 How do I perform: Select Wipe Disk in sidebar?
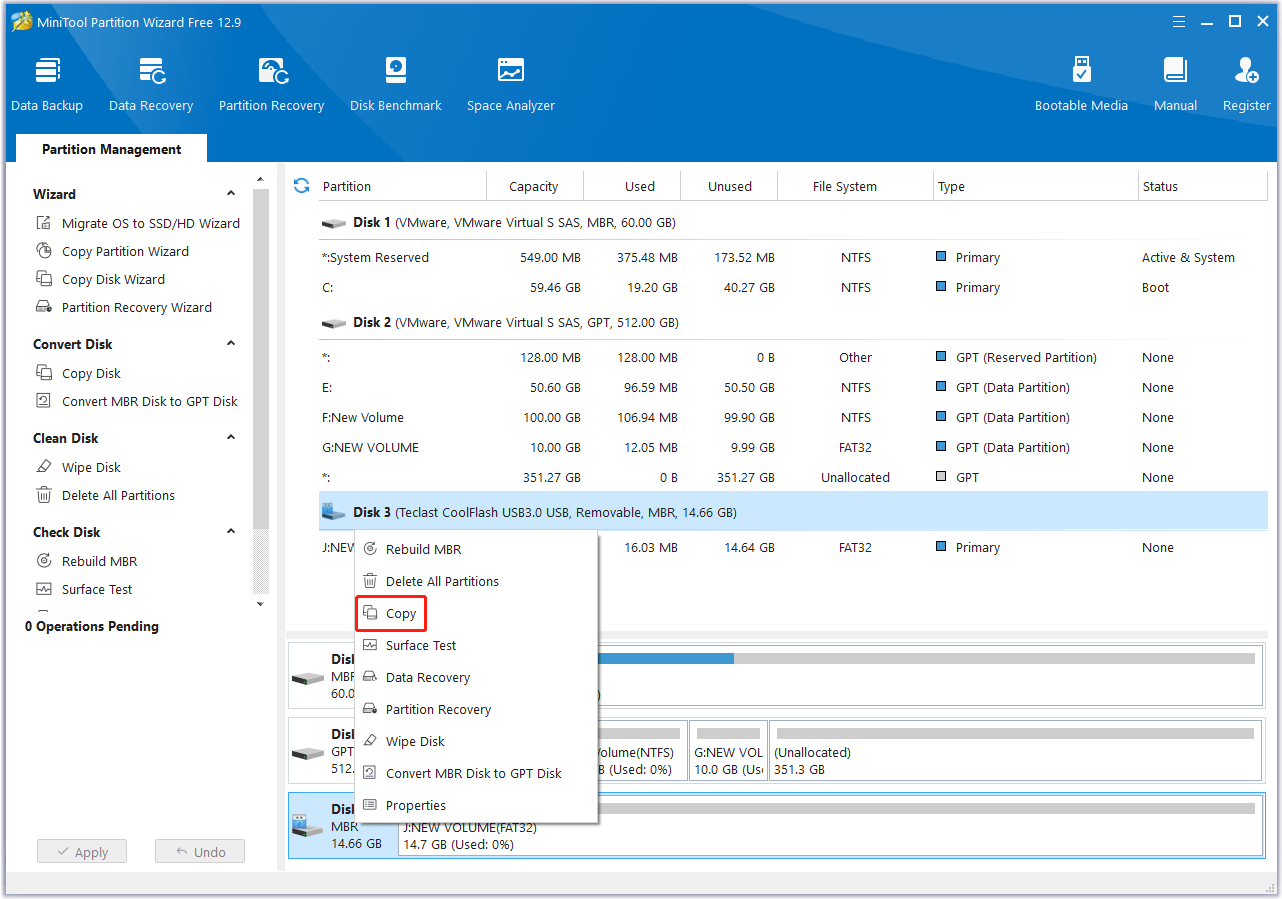[78, 467]
